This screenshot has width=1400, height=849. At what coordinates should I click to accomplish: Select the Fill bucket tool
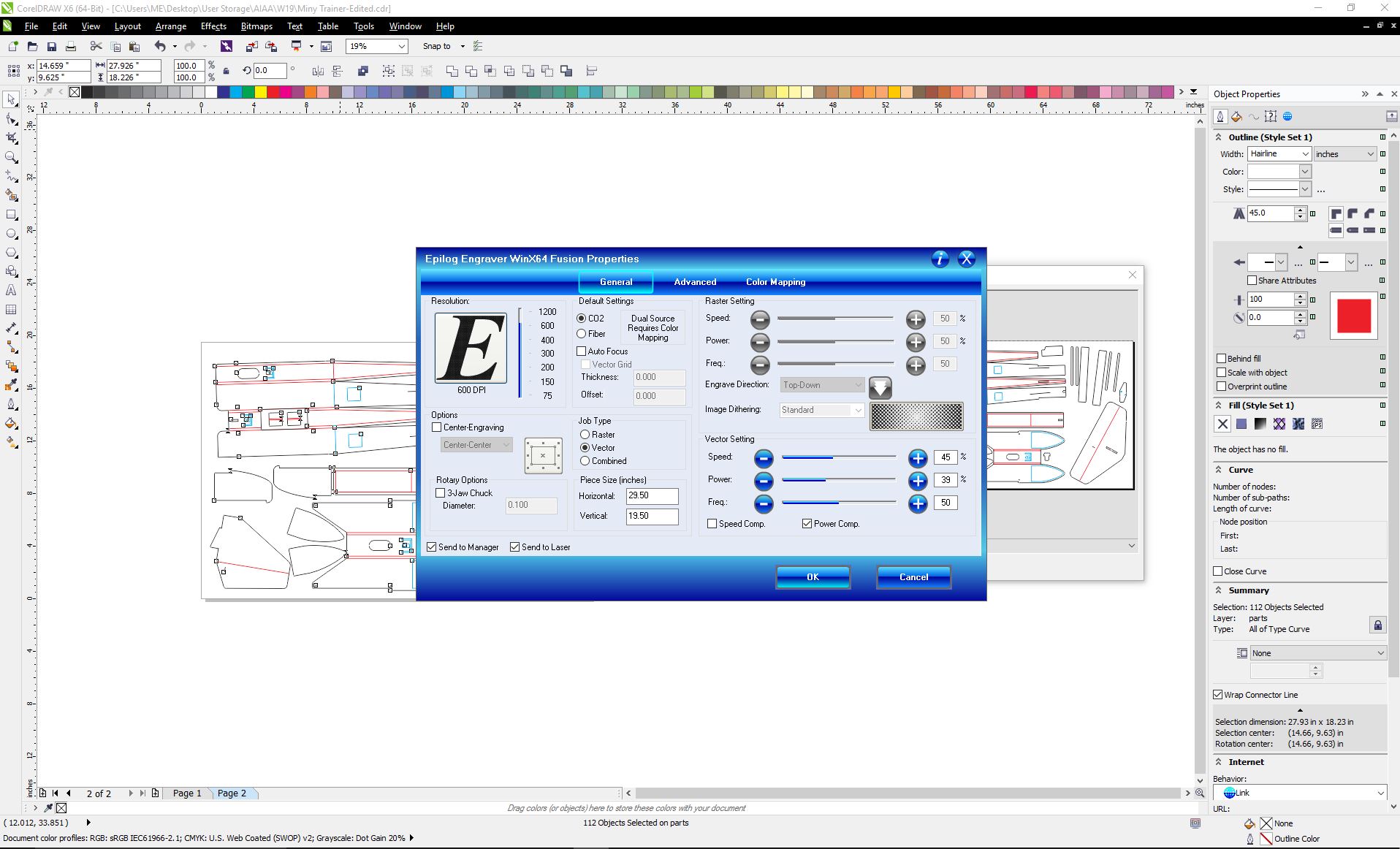point(11,424)
